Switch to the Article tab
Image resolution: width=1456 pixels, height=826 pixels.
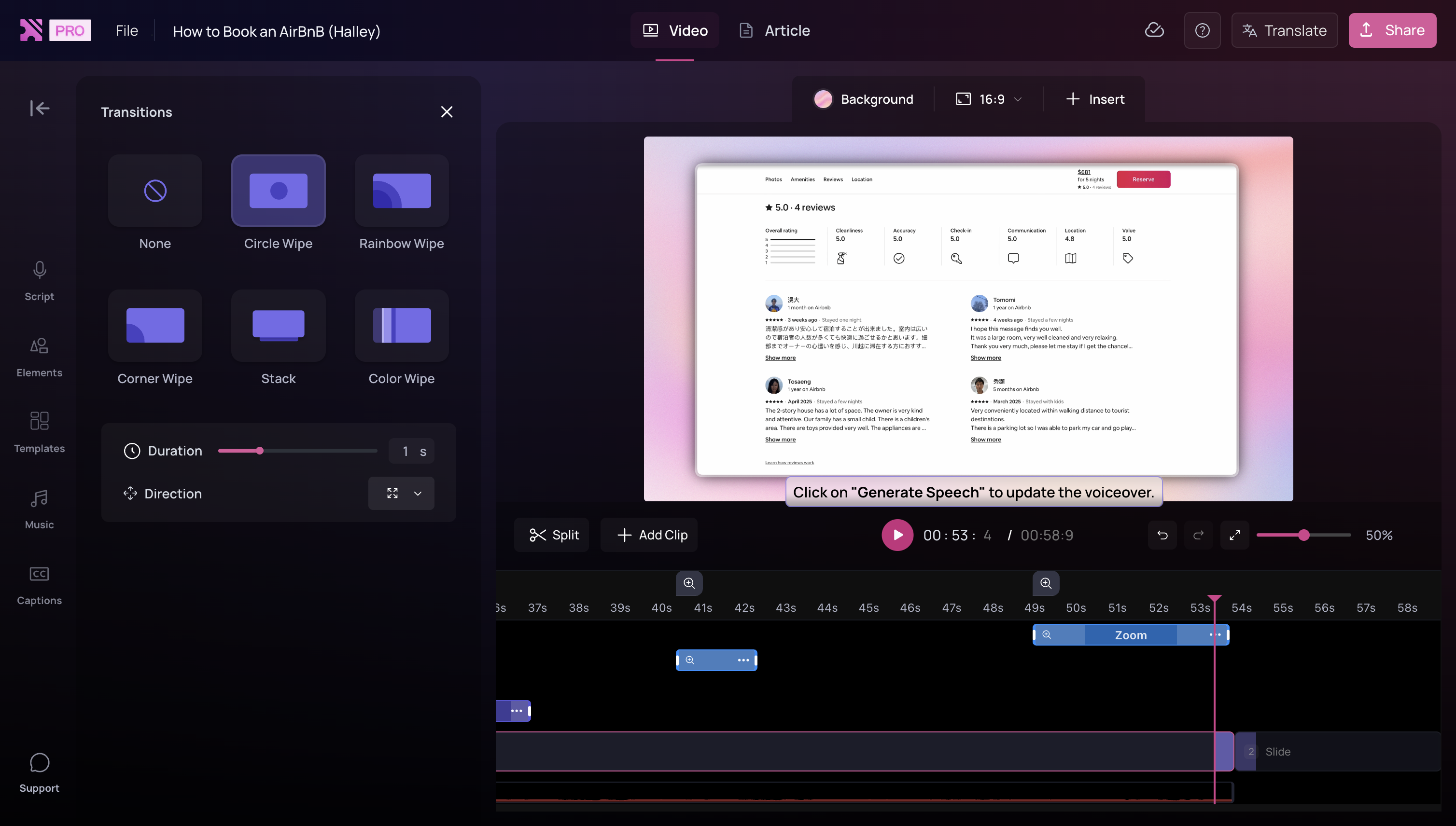tap(775, 30)
